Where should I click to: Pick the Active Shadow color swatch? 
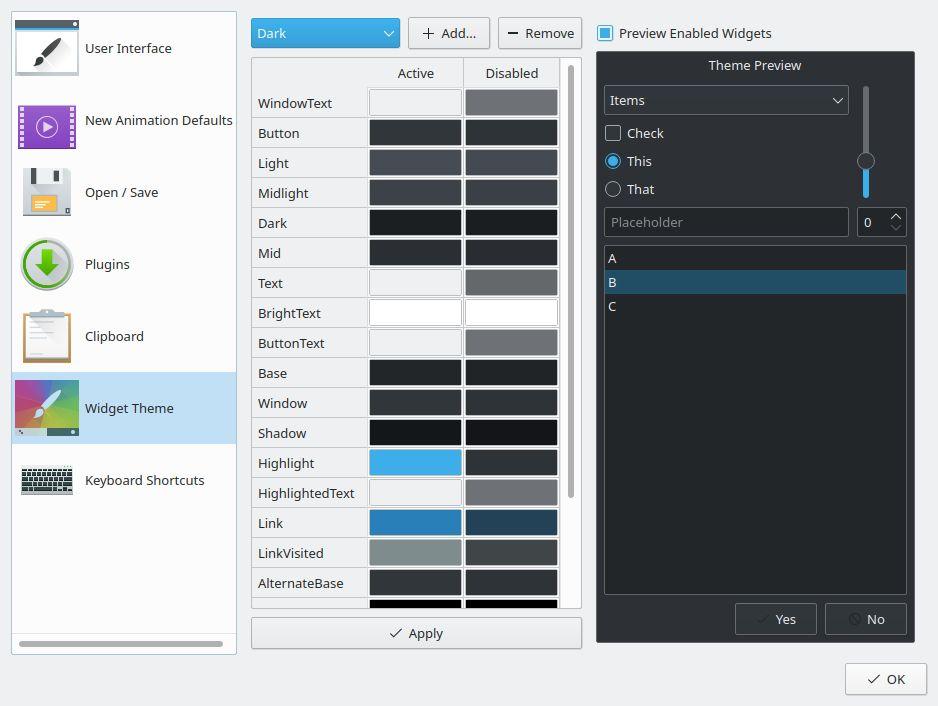[x=415, y=433]
